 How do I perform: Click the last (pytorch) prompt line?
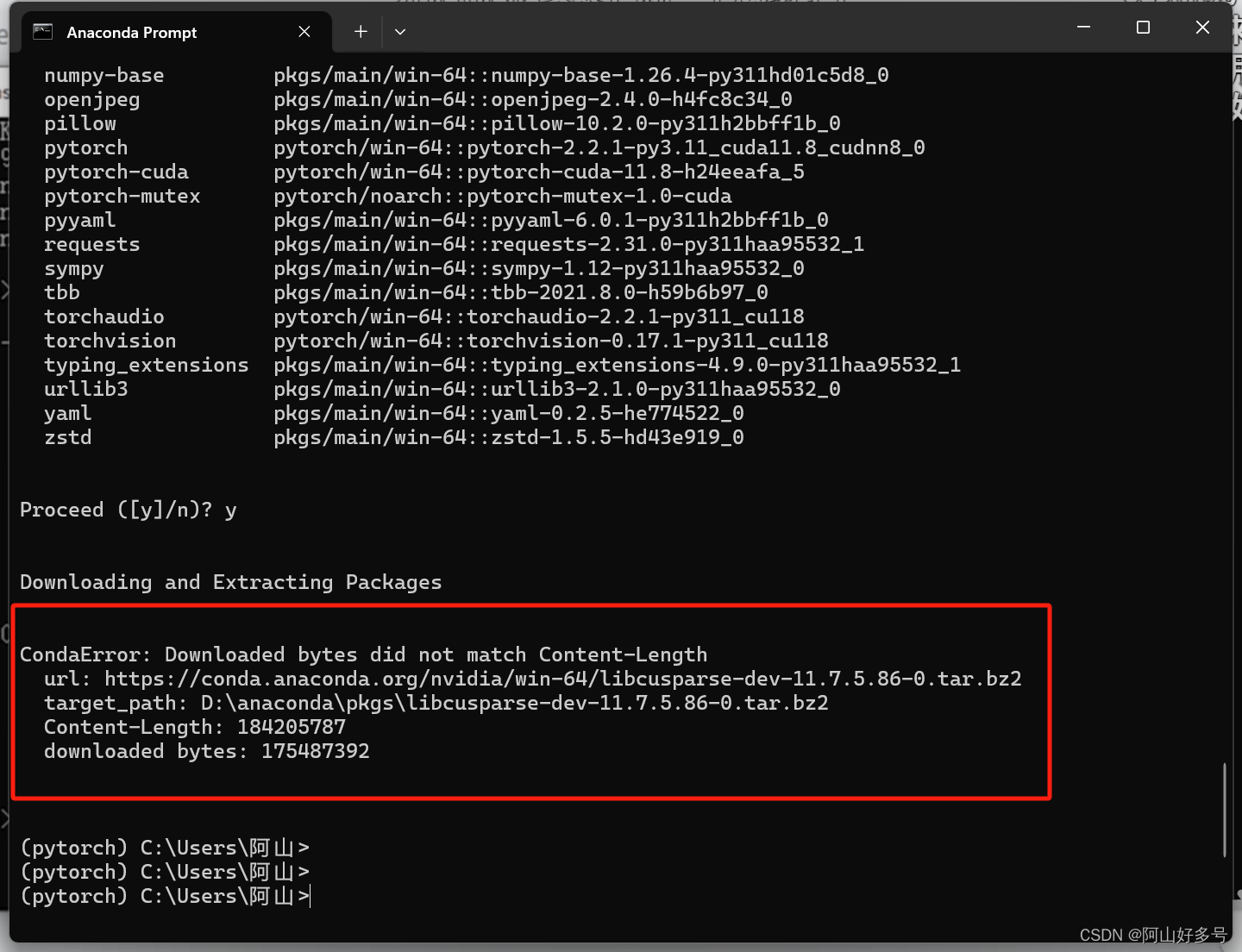[x=164, y=896]
